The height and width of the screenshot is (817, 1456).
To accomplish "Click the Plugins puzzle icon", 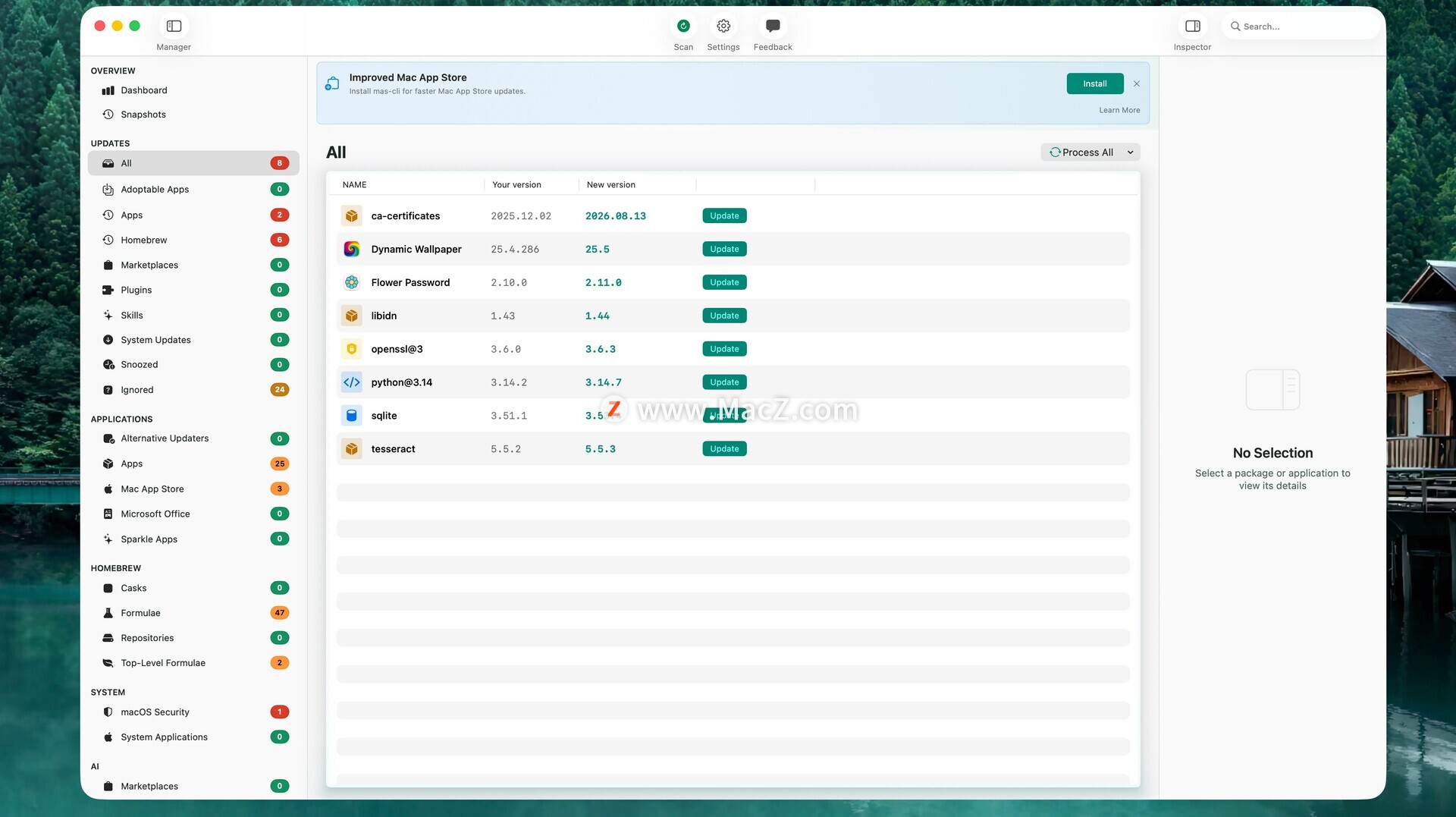I will coord(108,291).
